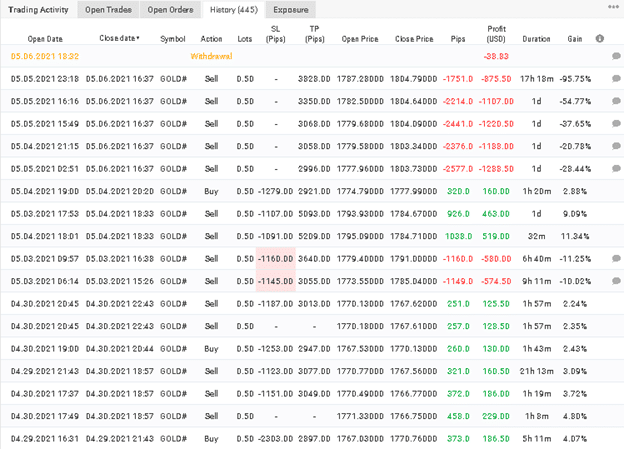Screen dimensions: 624x449
Task: Sort table by SL (Pips) header
Action: pos(275,34)
